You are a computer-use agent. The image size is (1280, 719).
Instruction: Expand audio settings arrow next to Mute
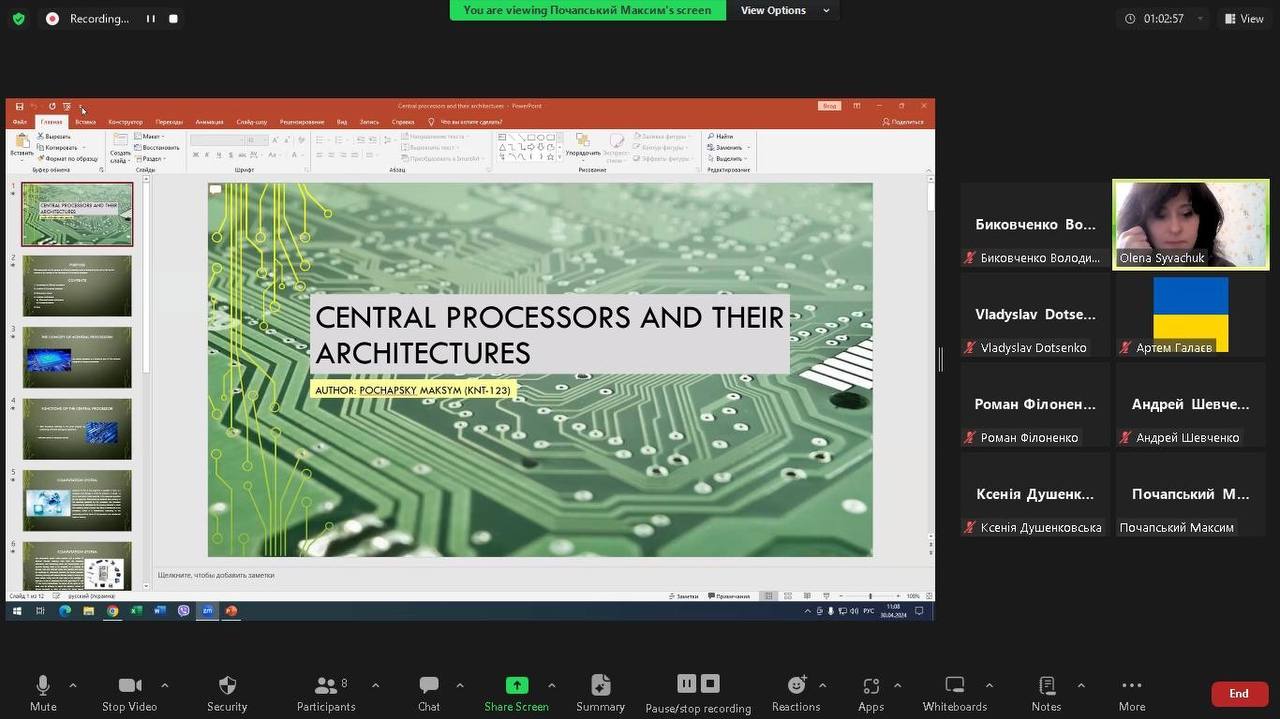point(73,685)
